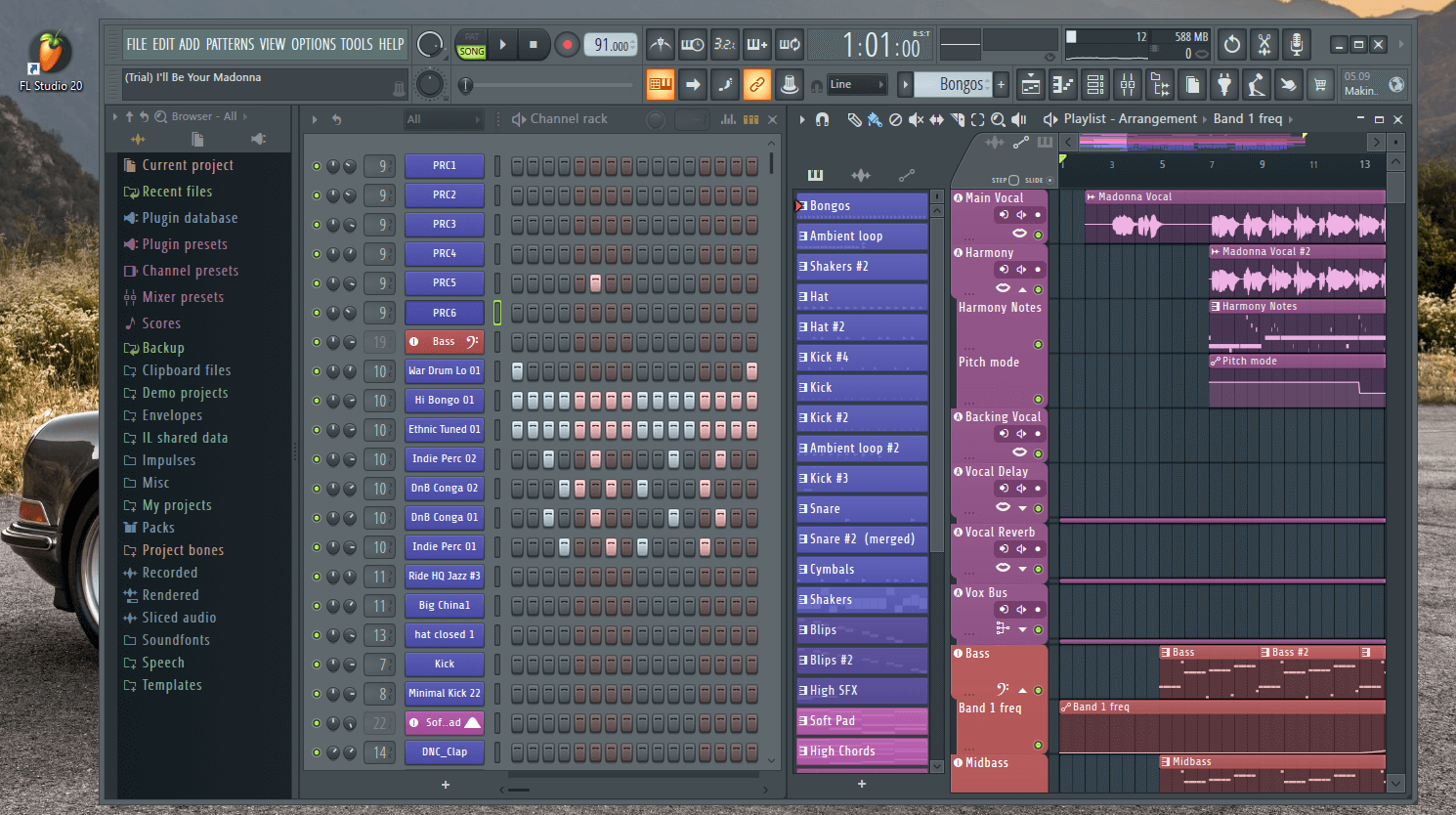Open the PATTERNS menu

point(230,45)
